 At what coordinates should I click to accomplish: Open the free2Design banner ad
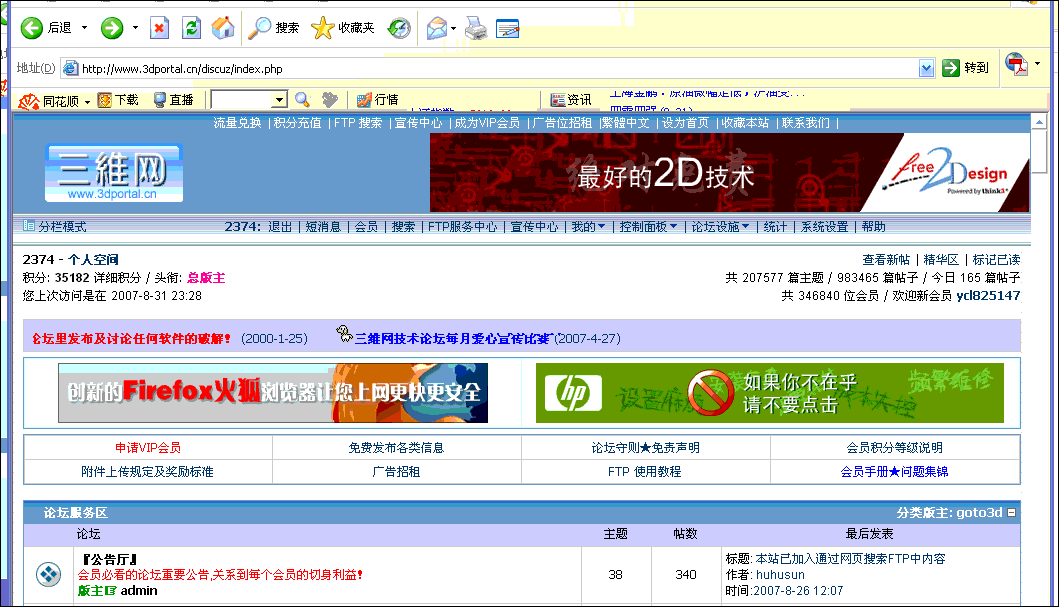point(729,172)
